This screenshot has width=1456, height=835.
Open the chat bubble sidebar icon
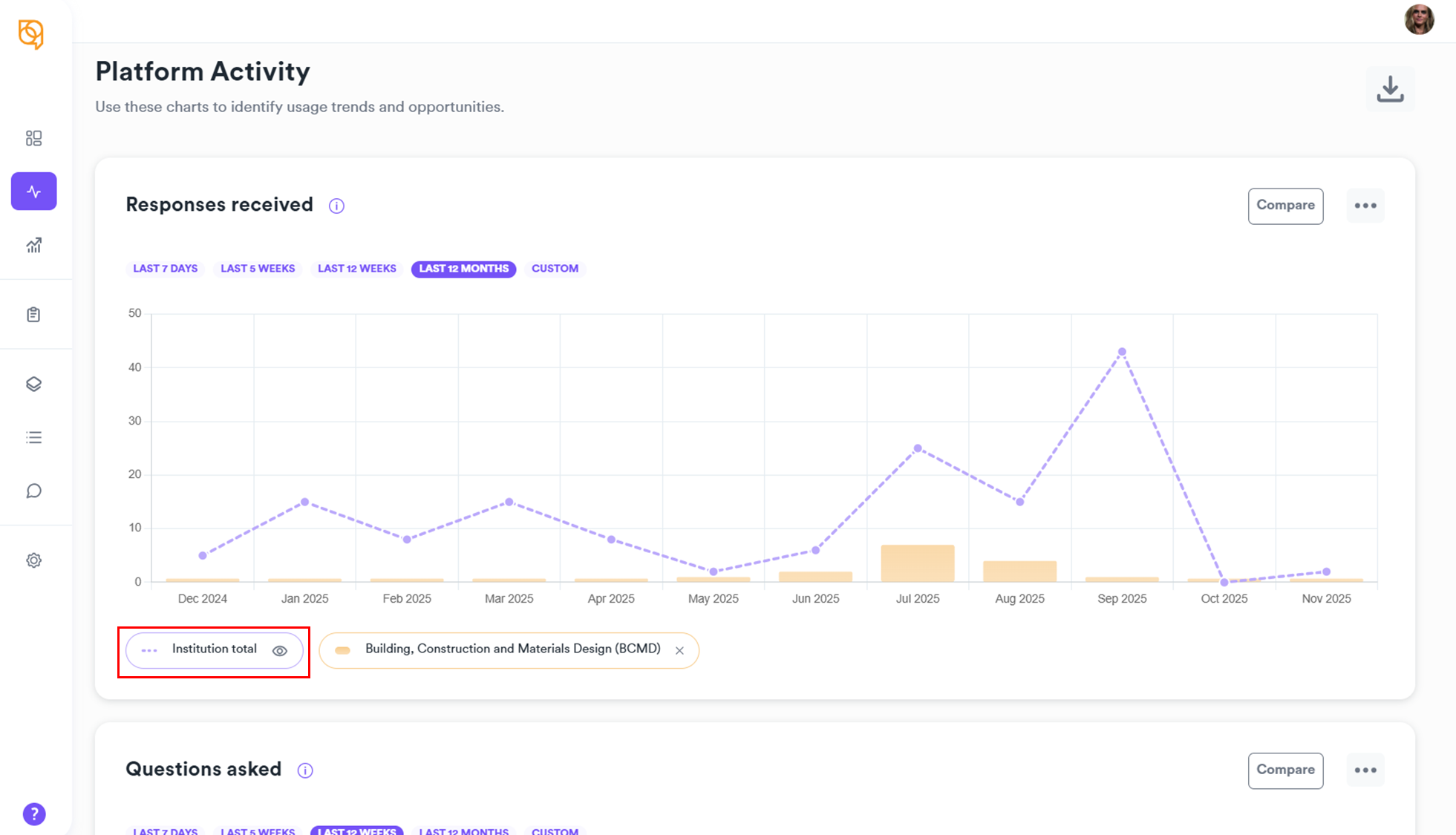[x=33, y=491]
